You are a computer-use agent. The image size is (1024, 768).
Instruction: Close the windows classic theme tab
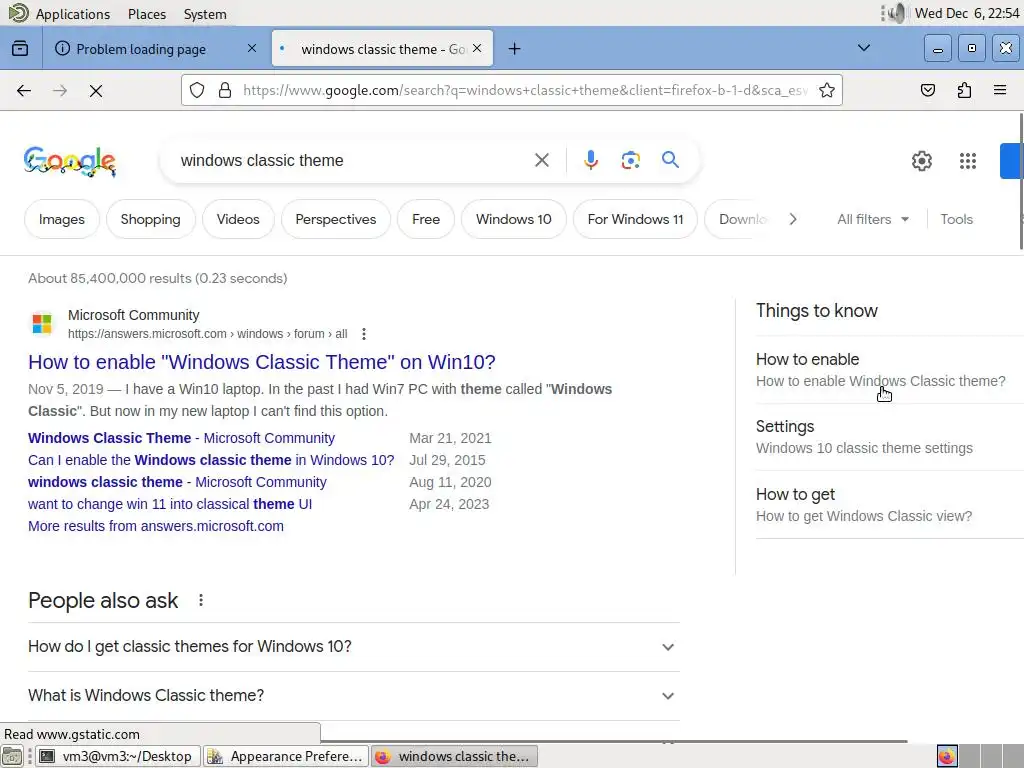477,48
